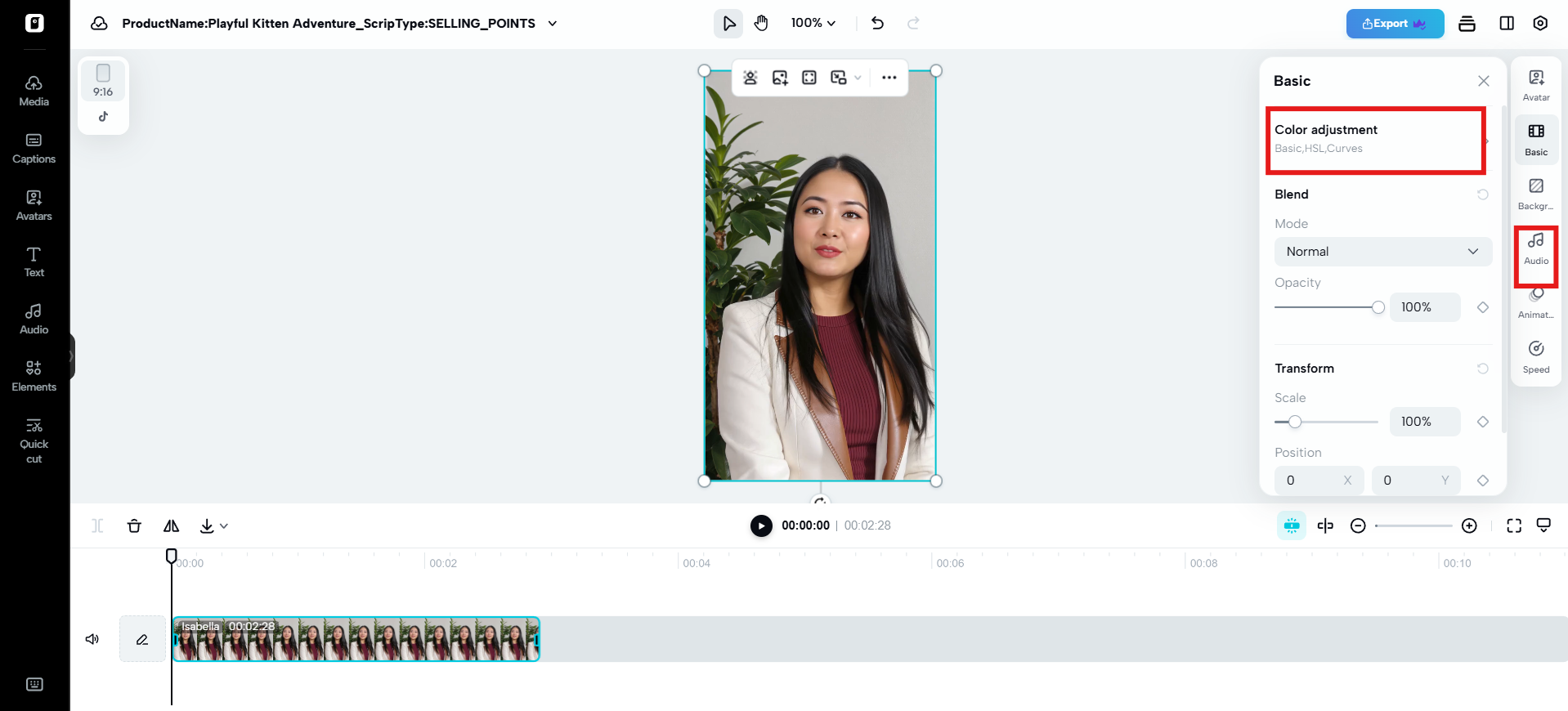Screen dimensions: 1568x711
Task: Toggle the opacity keyframe diamond
Action: [x=1482, y=307]
